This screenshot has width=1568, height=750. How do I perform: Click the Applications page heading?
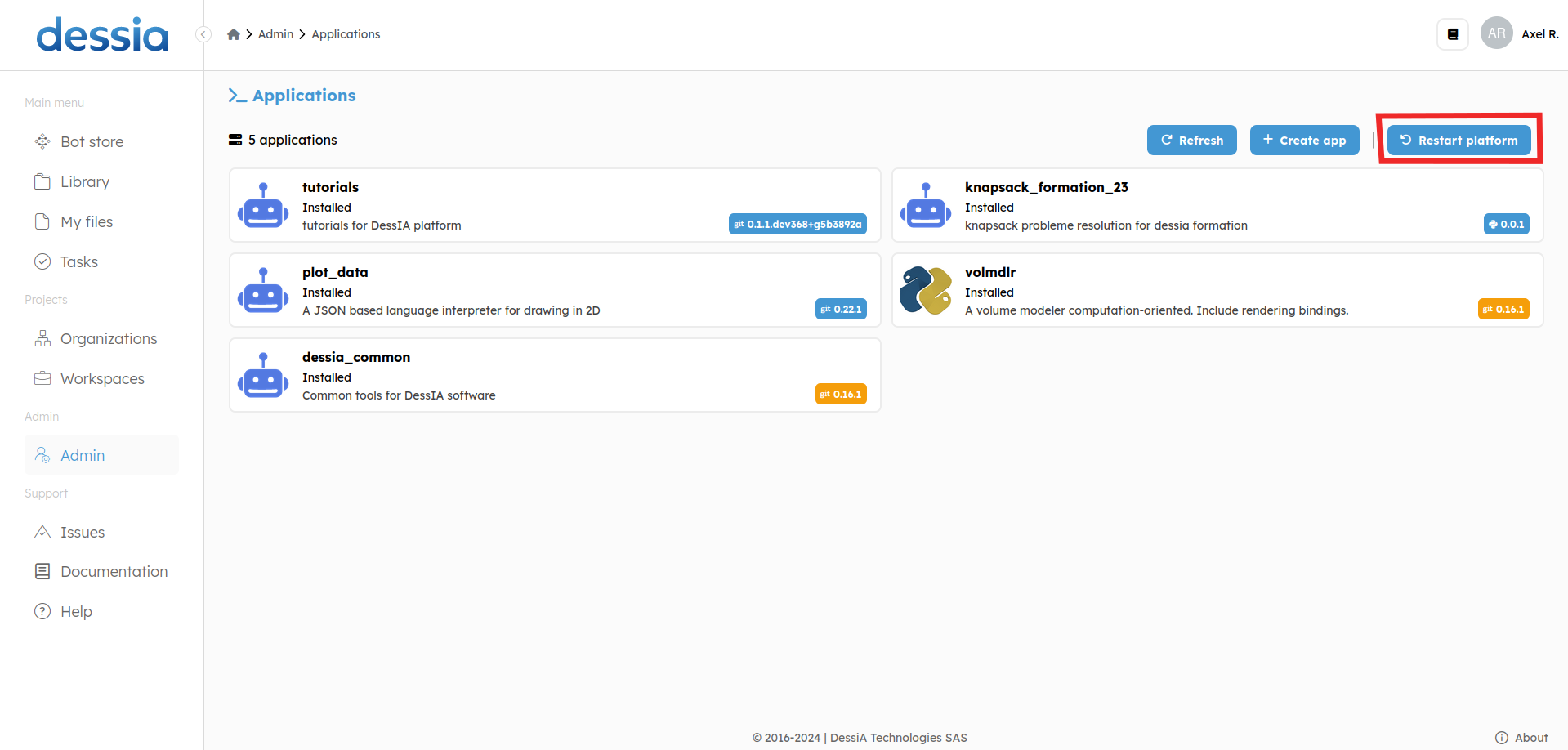[304, 96]
